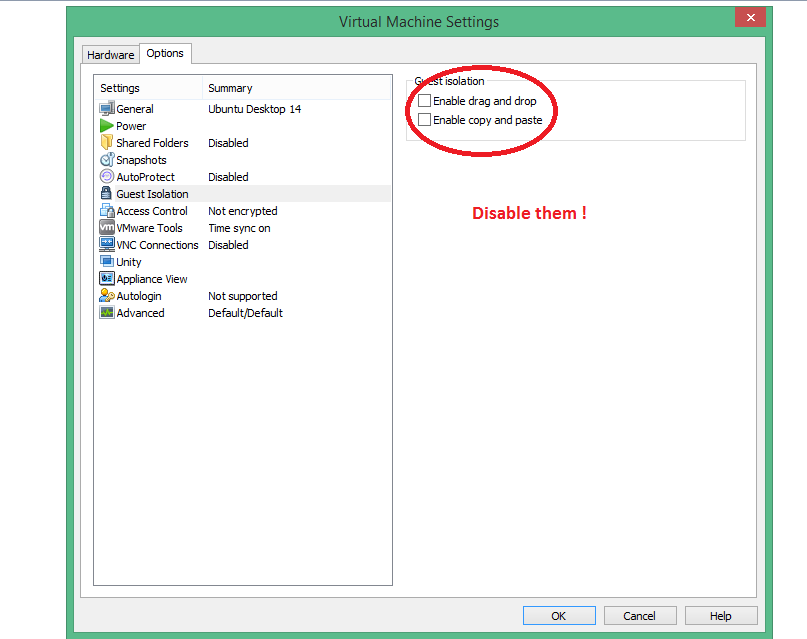Select the Advanced row label
807x639 pixels.
[x=141, y=313]
